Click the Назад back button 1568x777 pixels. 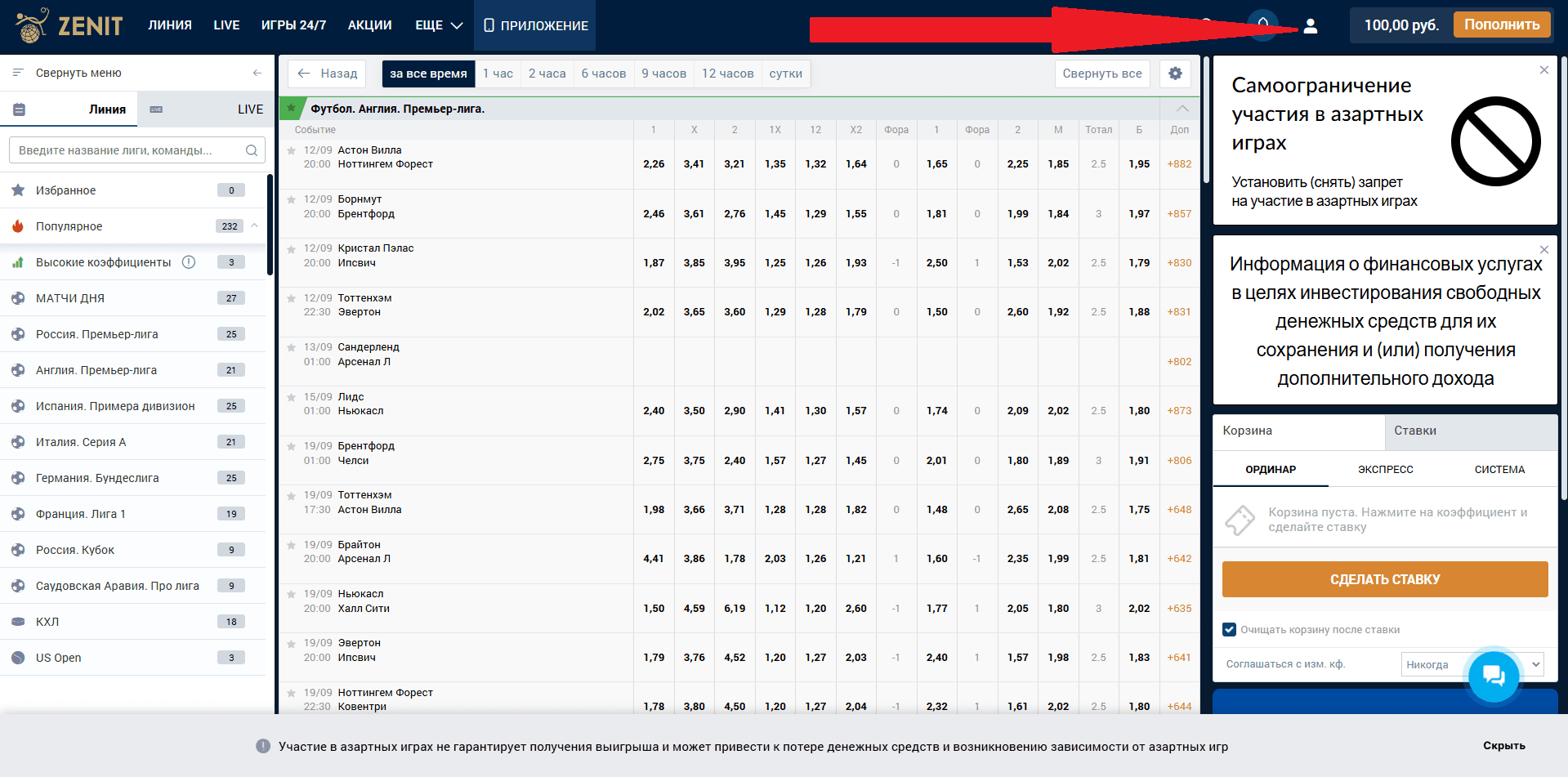[x=327, y=74]
